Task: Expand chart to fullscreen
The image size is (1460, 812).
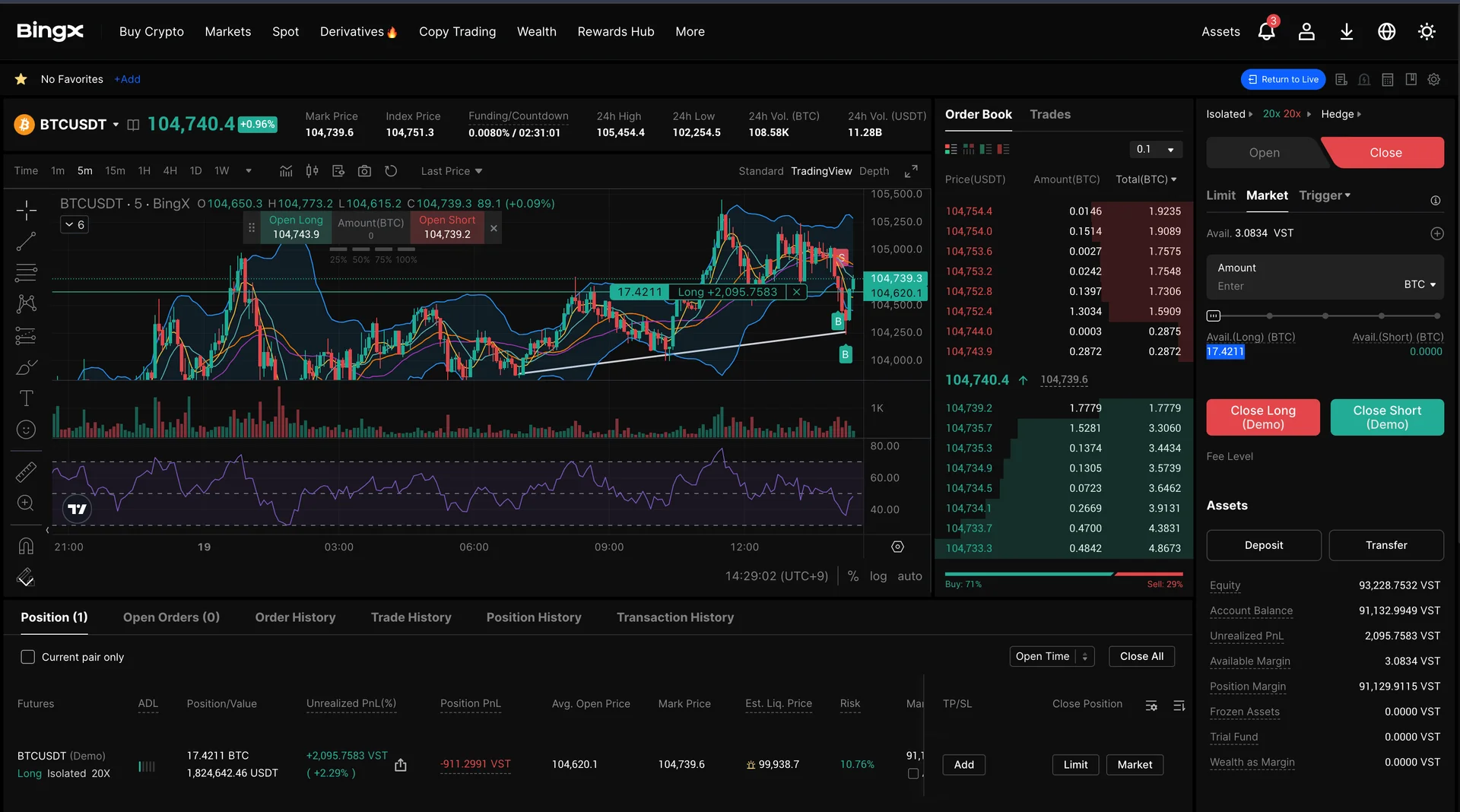Action: [911, 171]
